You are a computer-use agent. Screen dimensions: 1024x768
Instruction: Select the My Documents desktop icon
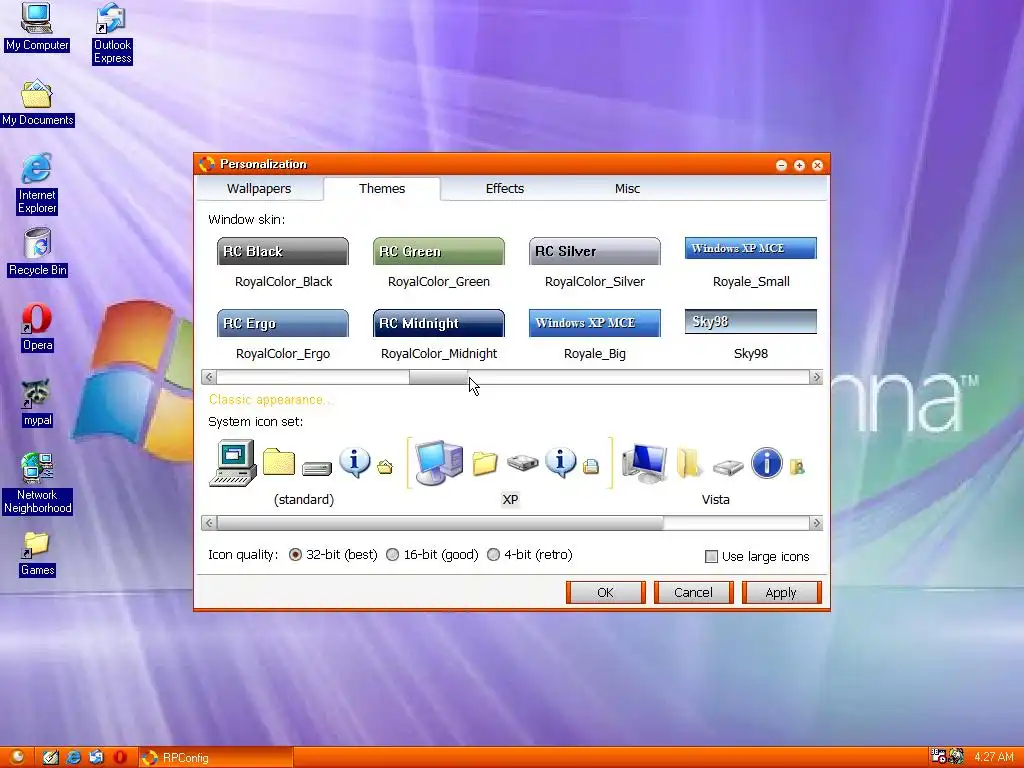37,103
